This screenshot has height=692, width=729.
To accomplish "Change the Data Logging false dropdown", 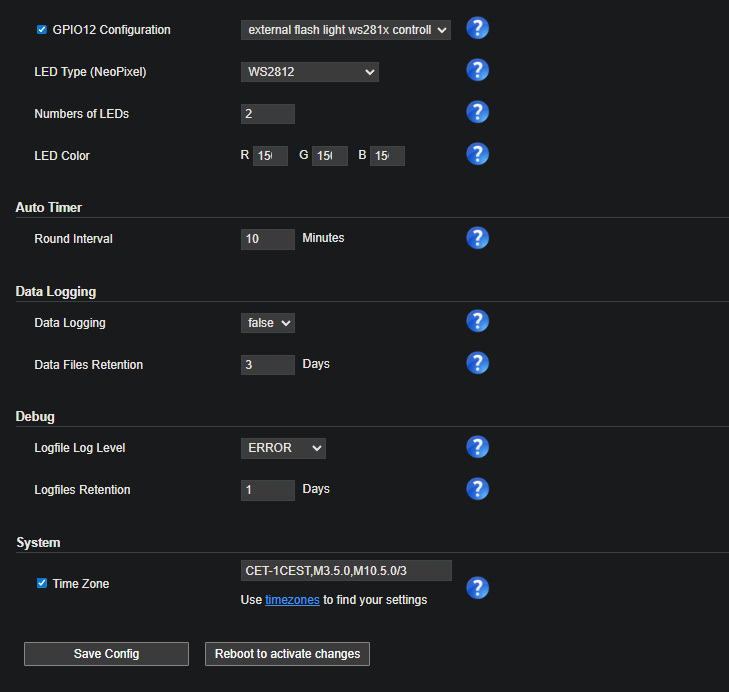I will [x=267, y=323].
